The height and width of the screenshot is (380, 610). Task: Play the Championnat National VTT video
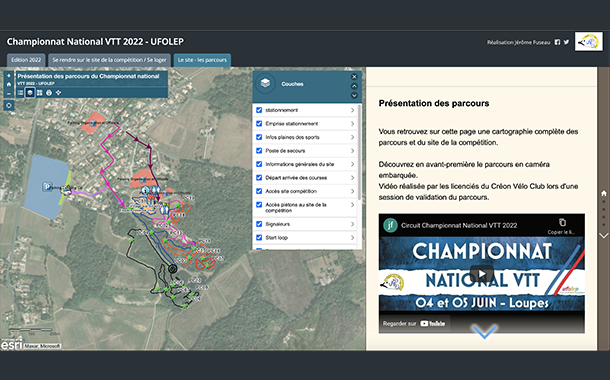(x=482, y=274)
